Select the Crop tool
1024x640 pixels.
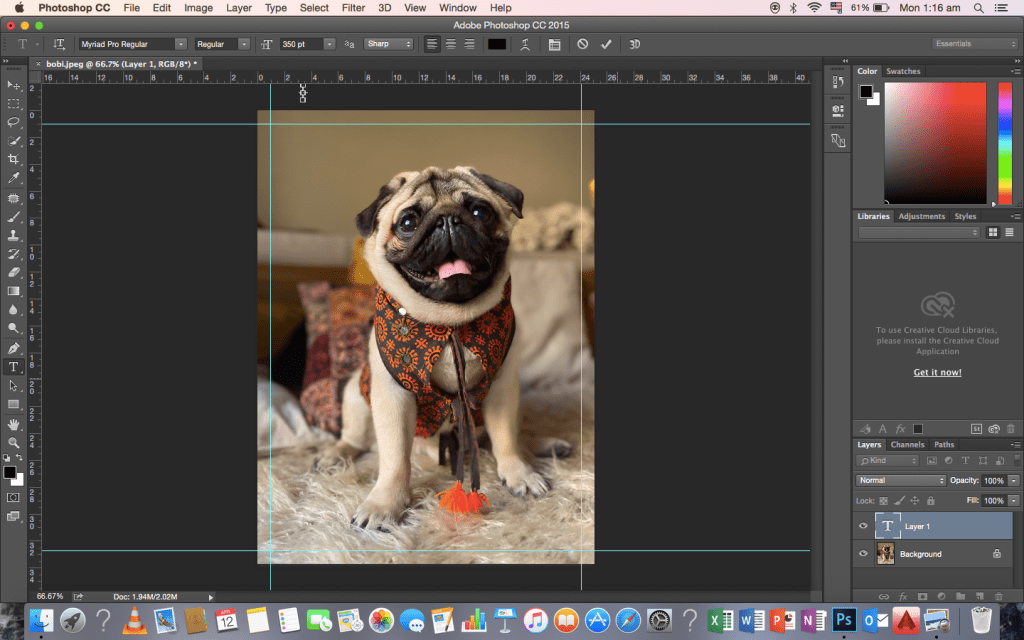pos(14,160)
